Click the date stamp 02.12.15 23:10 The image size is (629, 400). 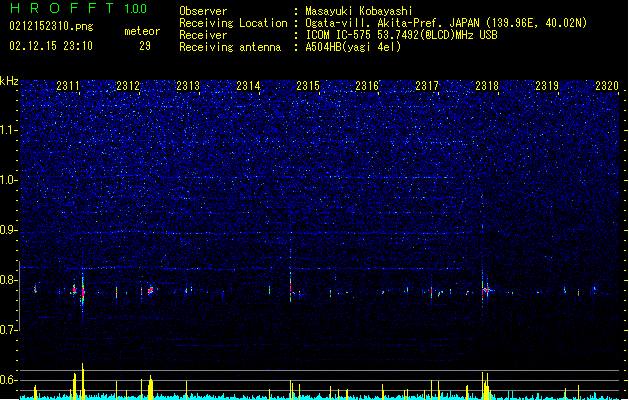(x=51, y=46)
